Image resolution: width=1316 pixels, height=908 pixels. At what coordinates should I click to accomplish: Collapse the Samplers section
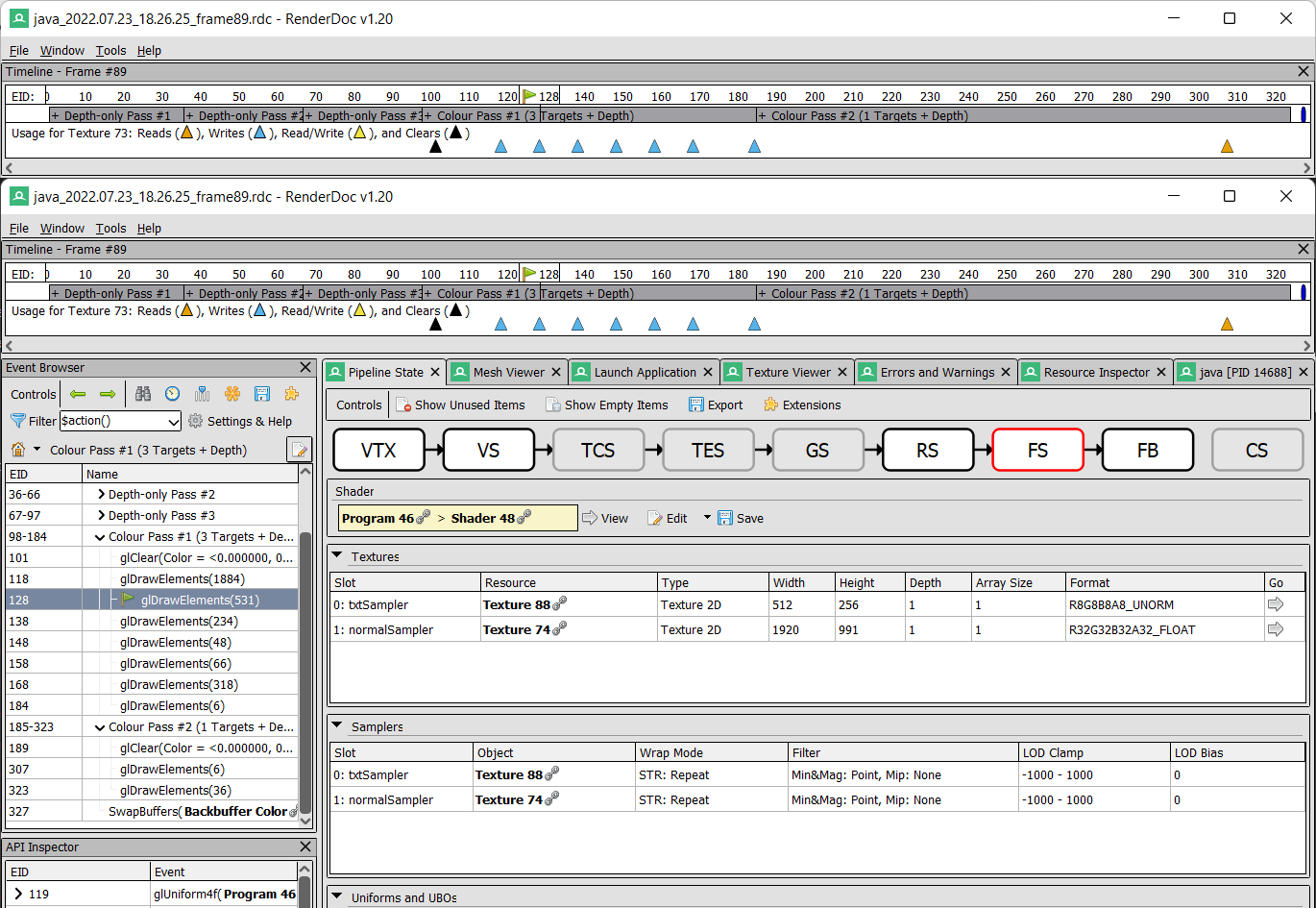click(x=337, y=726)
